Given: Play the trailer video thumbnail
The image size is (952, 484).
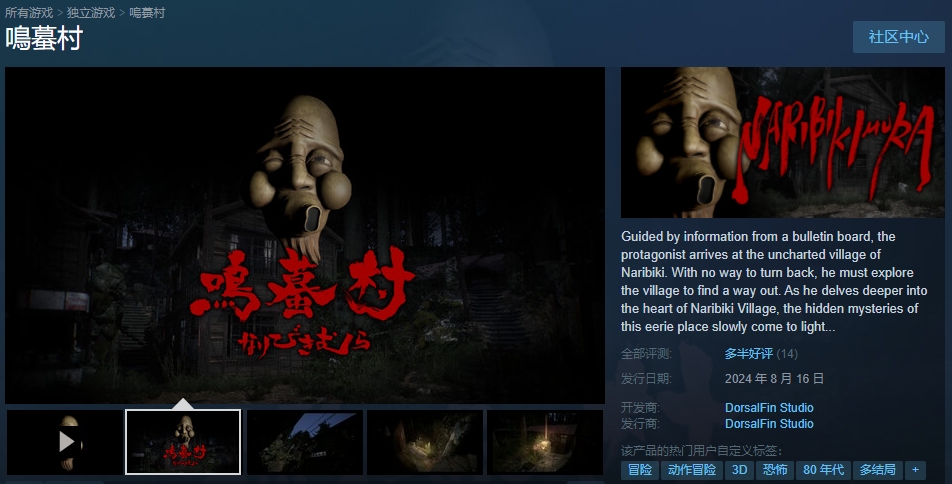Looking at the screenshot, I should click(65, 442).
